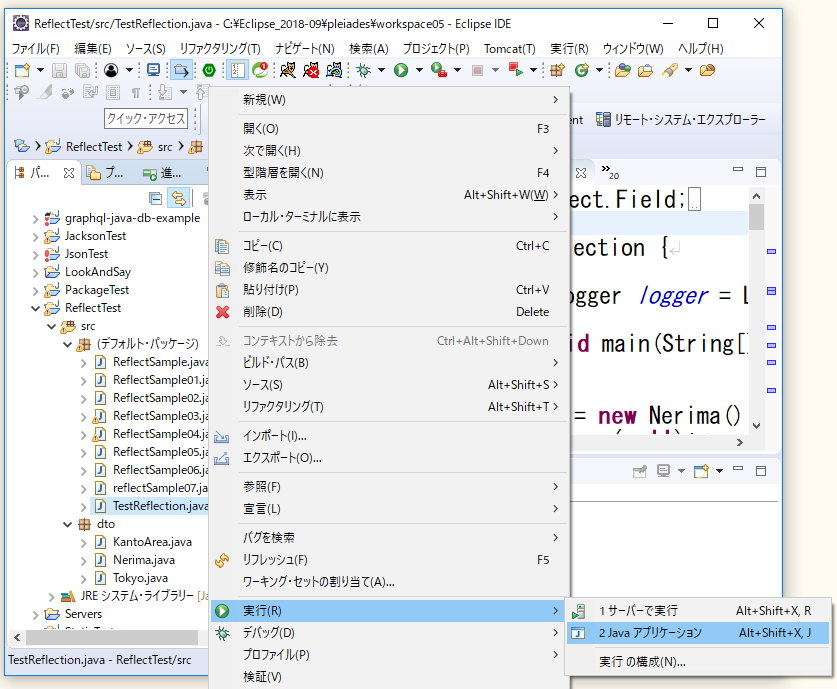This screenshot has width=837, height=689.
Task: Click the Save All toolbar icon
Action: (x=82, y=70)
